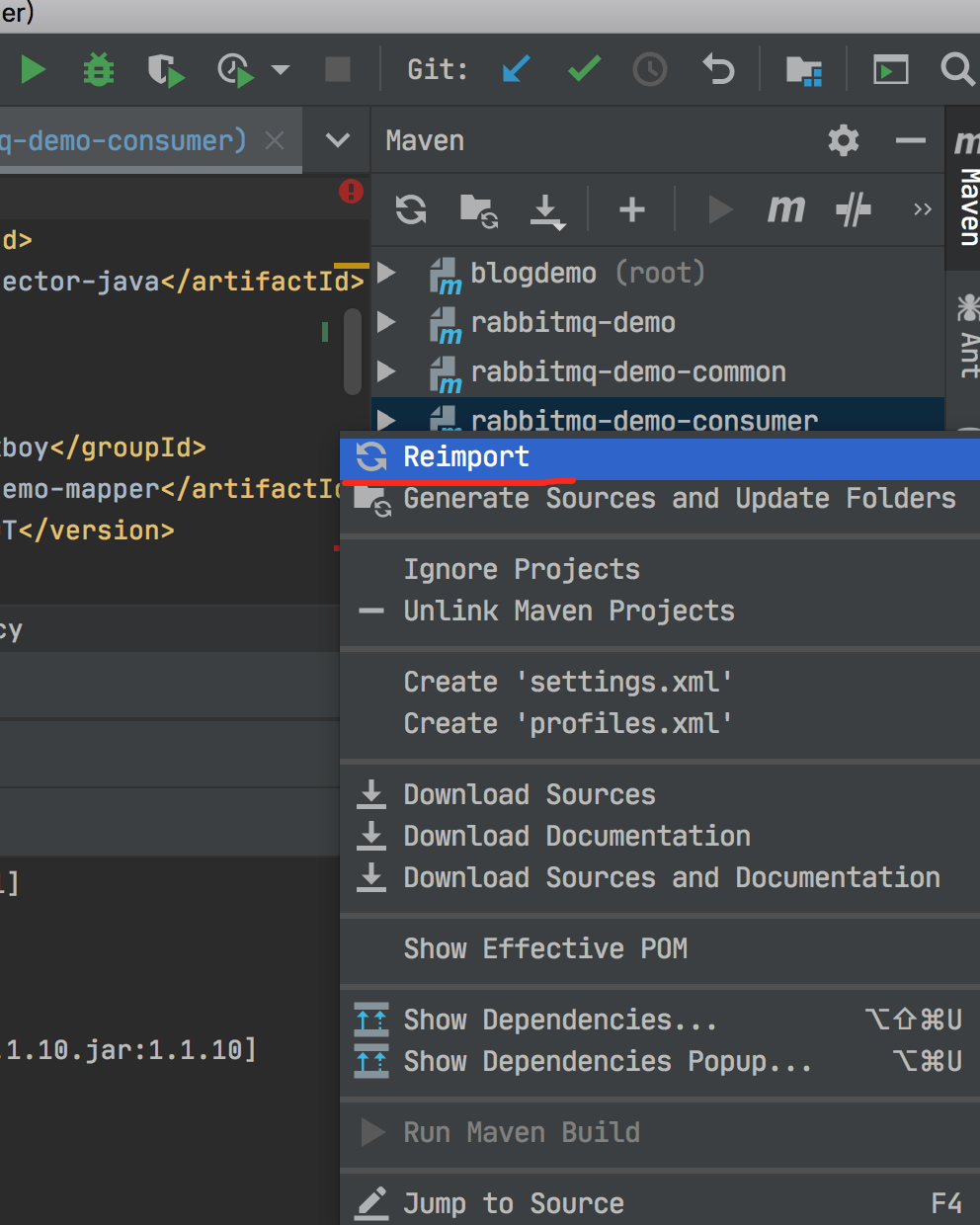This screenshot has height=1225, width=980.
Task: Click the green Run button
Action: click(x=33, y=70)
